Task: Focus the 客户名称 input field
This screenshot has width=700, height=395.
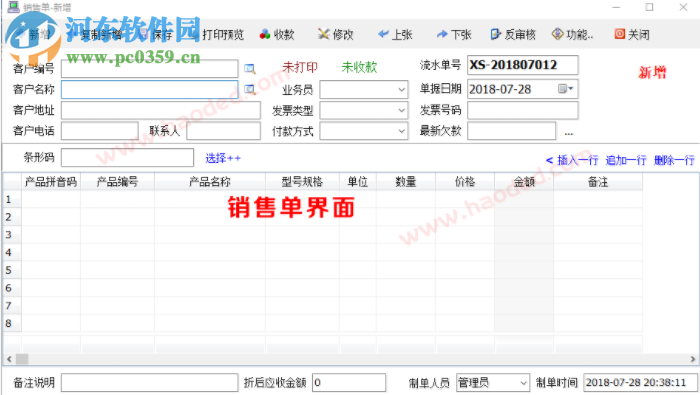Action: pos(150,90)
